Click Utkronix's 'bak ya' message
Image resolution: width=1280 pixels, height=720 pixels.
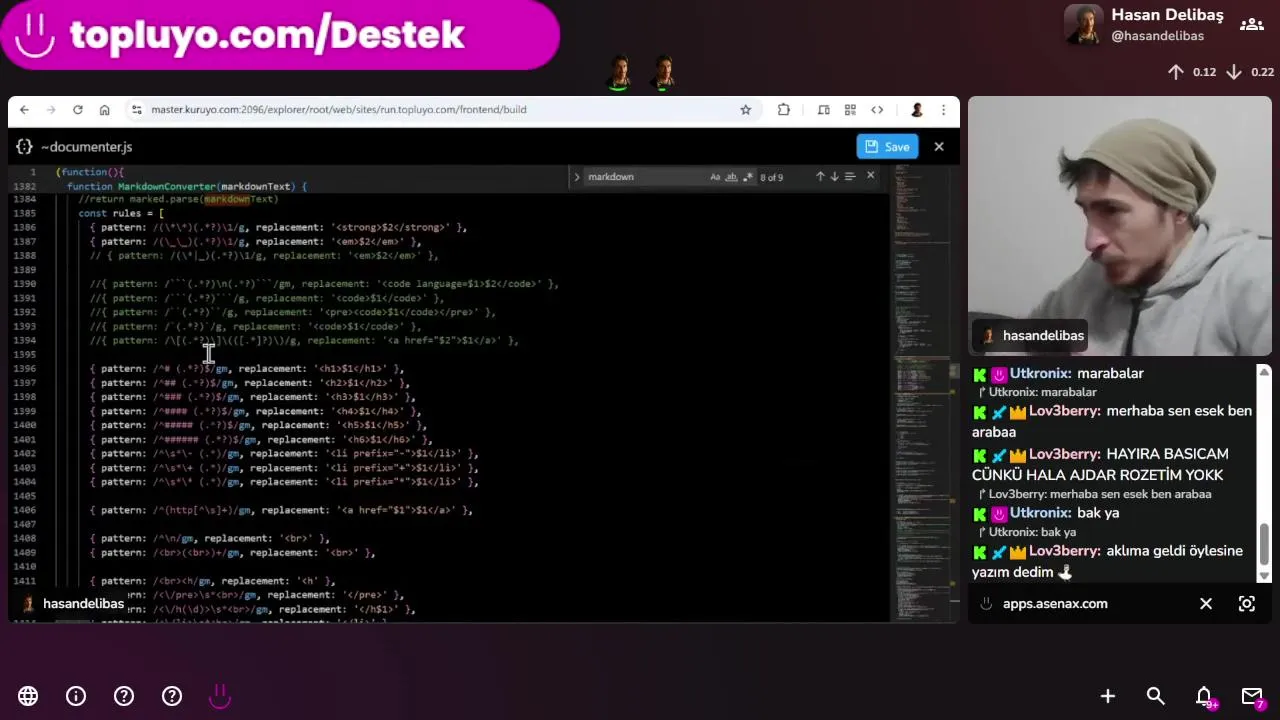[1098, 513]
